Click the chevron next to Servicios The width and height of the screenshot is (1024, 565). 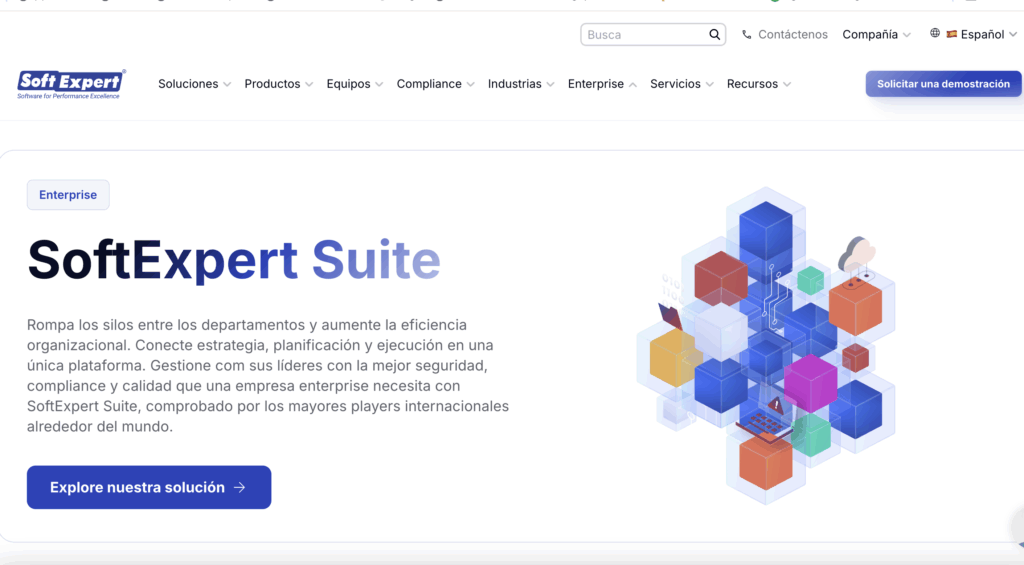coord(709,84)
